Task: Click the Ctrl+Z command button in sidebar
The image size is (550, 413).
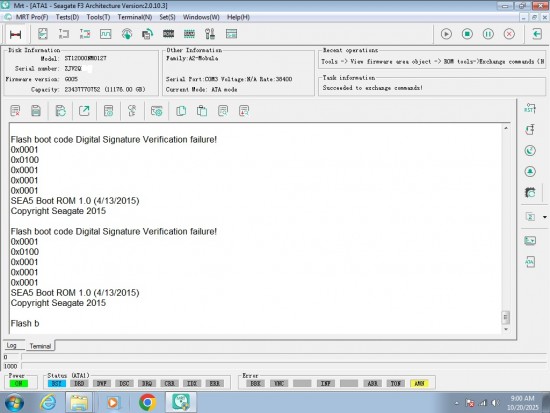Action: pyautogui.click(x=530, y=217)
